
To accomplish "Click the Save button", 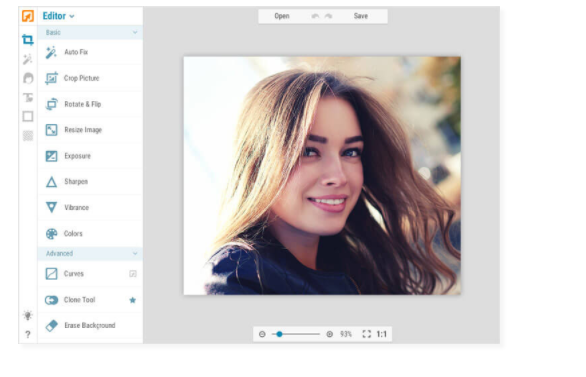I will [361, 16].
